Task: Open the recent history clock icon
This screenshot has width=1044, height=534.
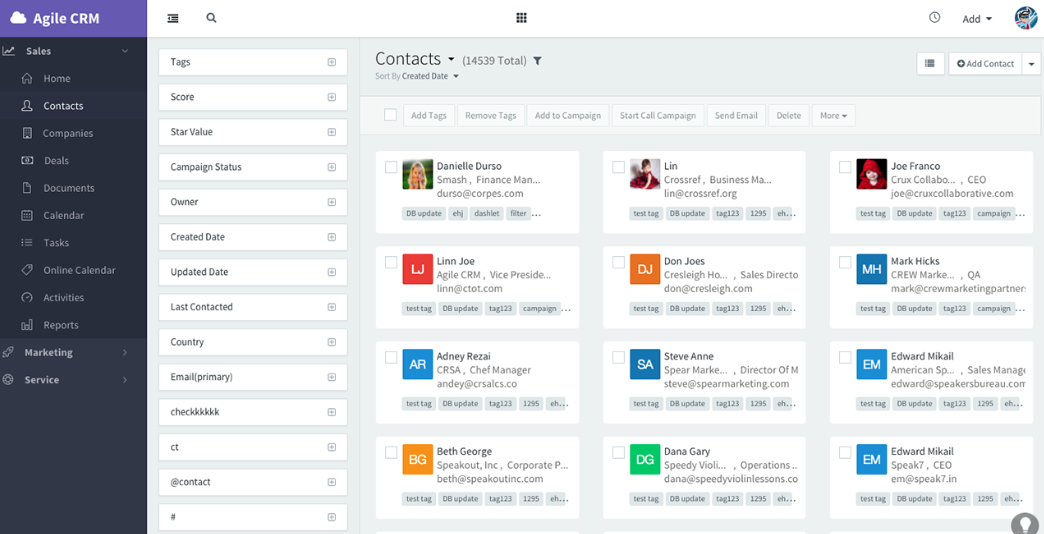Action: (935, 17)
